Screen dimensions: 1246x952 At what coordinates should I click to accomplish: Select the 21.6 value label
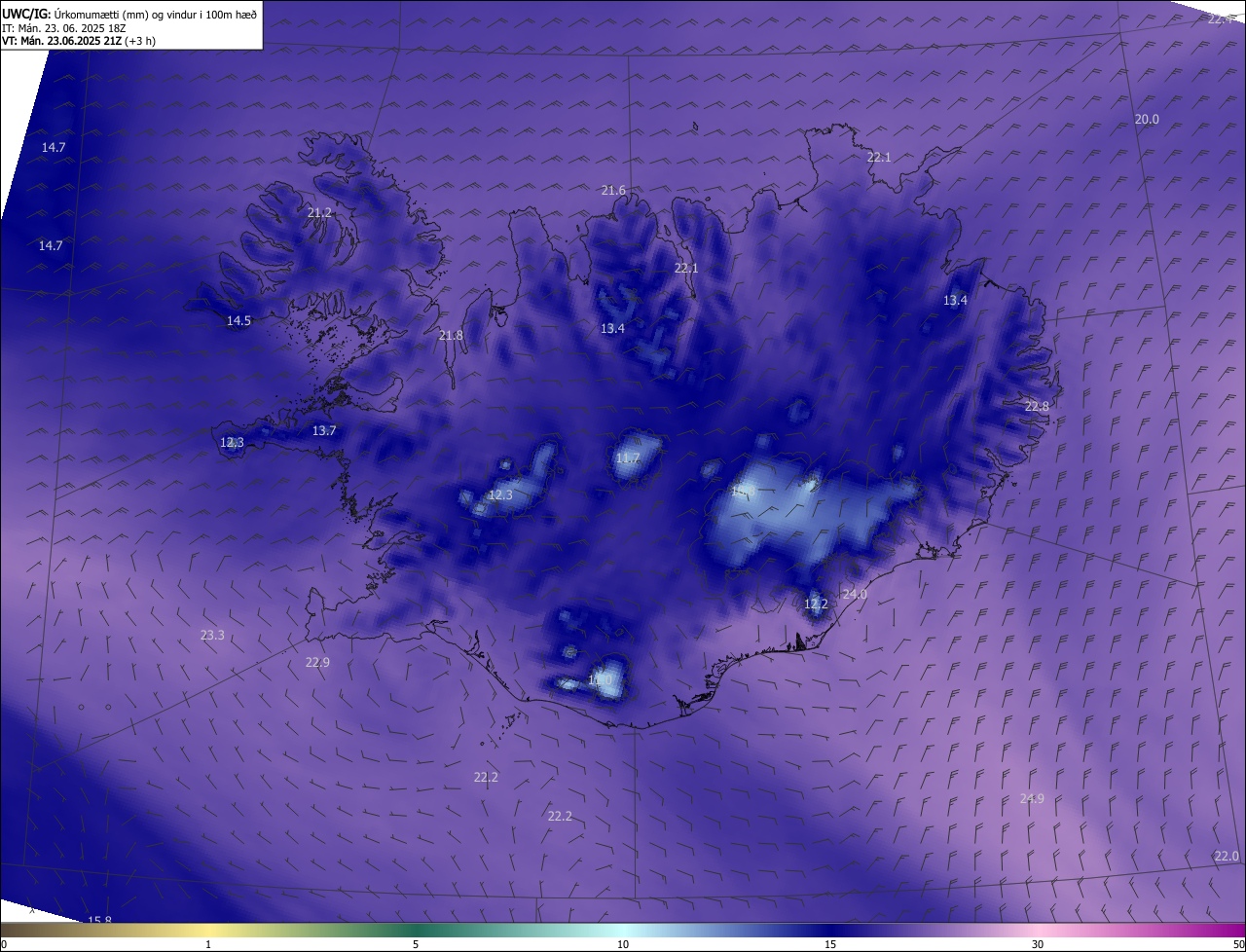(x=613, y=190)
